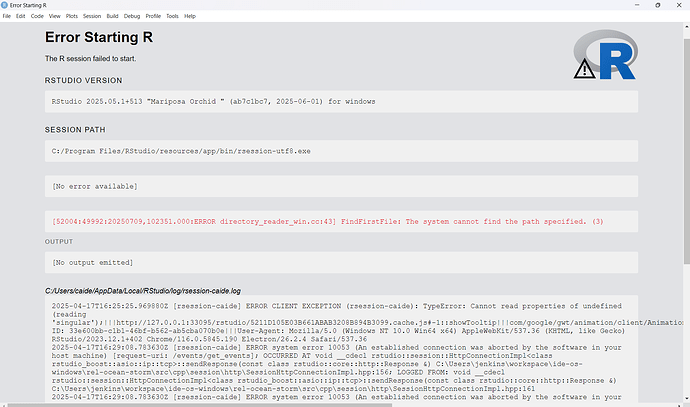Open the Plots menu
690x407 pixels.
pyautogui.click(x=72, y=16)
